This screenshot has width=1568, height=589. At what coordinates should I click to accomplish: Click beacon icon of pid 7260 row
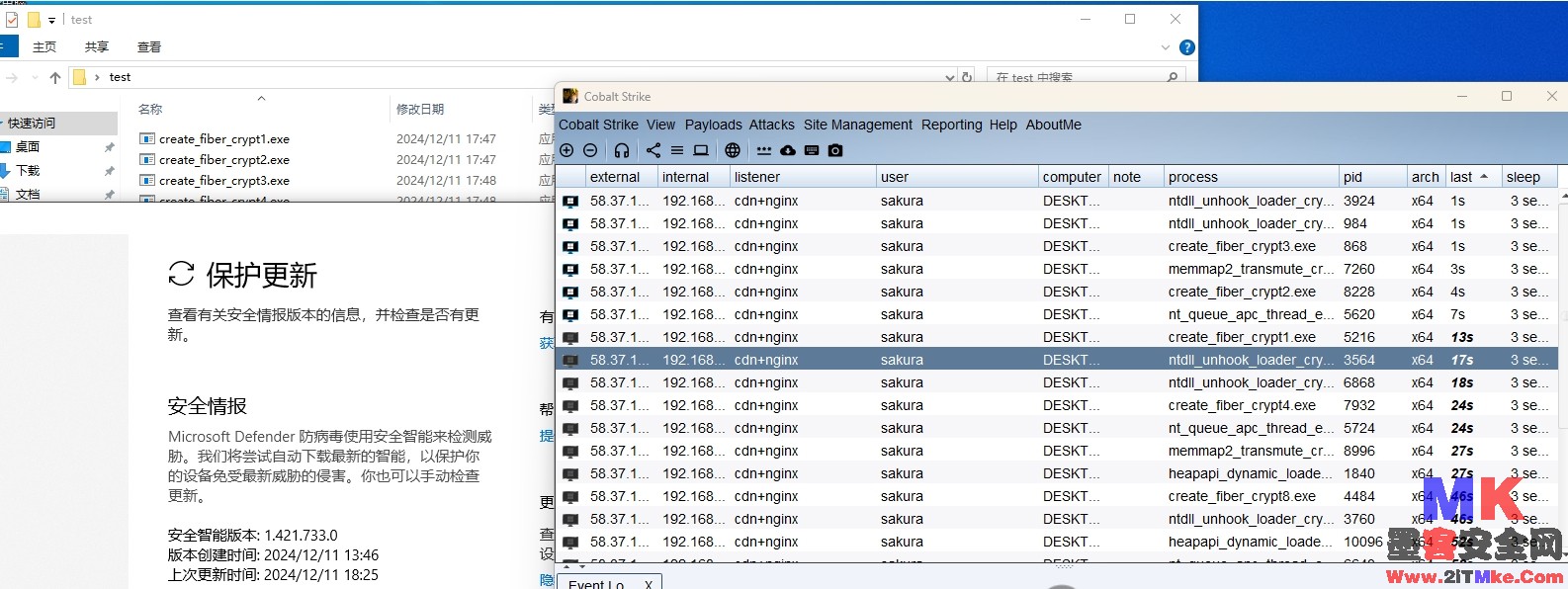[x=570, y=269]
